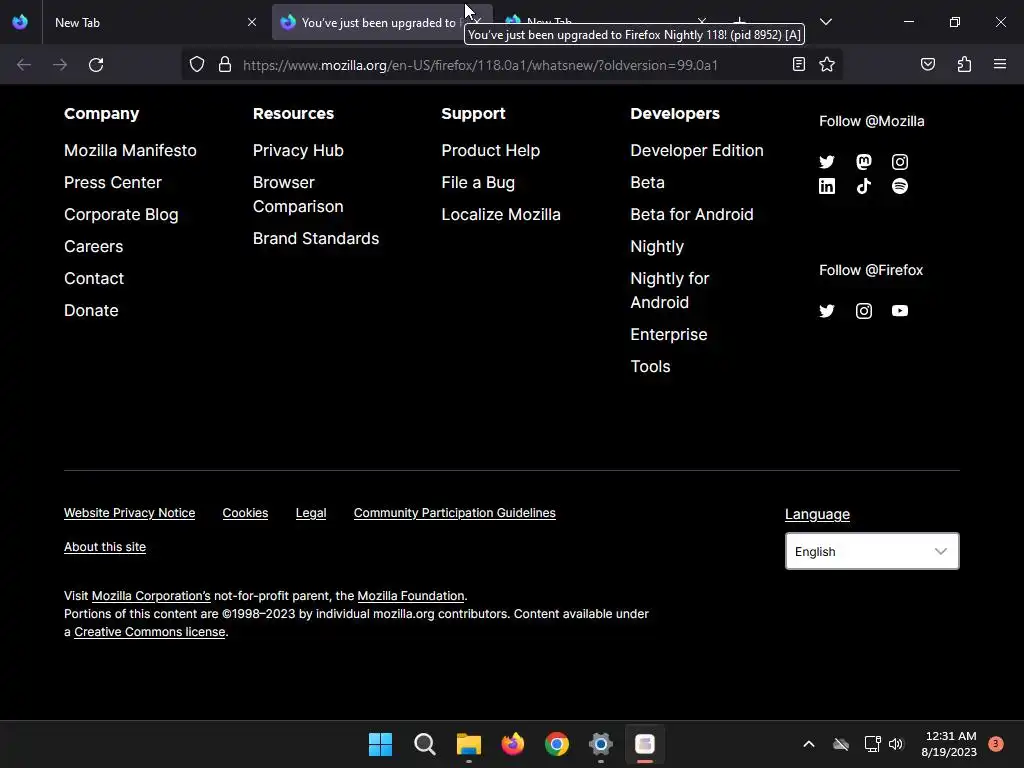This screenshot has width=1024, height=768.
Task: Open Mozilla Corporation's link
Action: [x=151, y=596]
